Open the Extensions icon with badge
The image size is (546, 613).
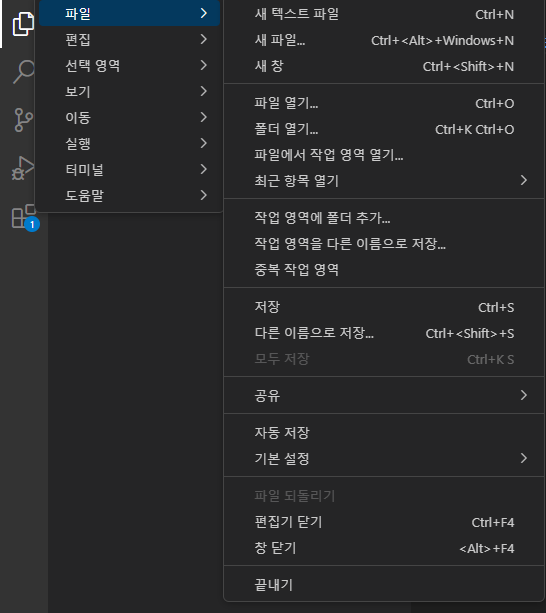point(24,217)
